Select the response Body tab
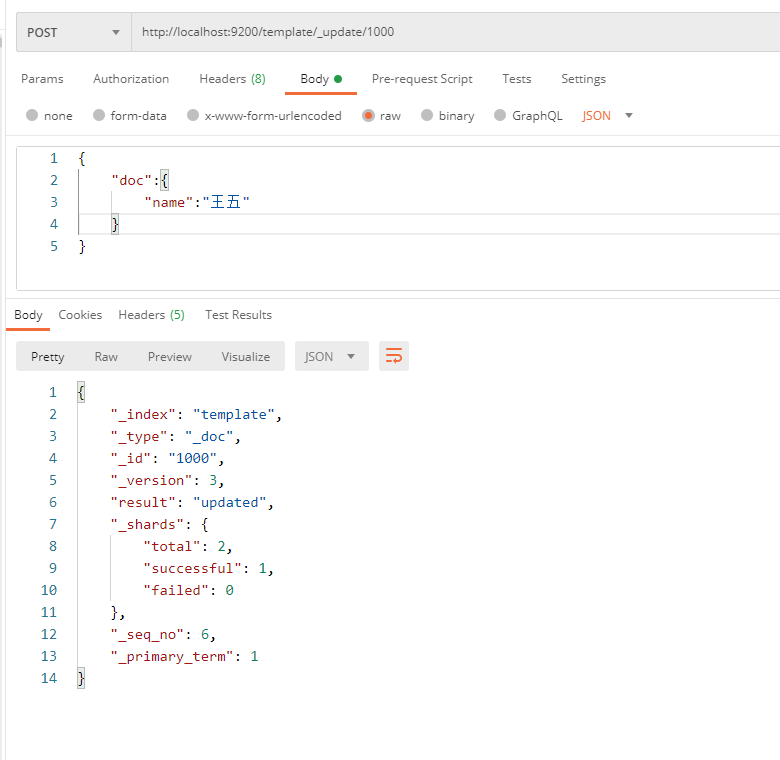The height and width of the screenshot is (760, 780). click(28, 315)
